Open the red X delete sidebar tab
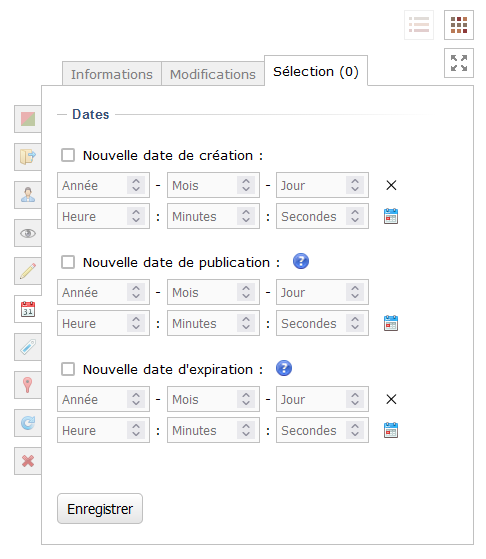This screenshot has width=486, height=559. tap(28, 461)
